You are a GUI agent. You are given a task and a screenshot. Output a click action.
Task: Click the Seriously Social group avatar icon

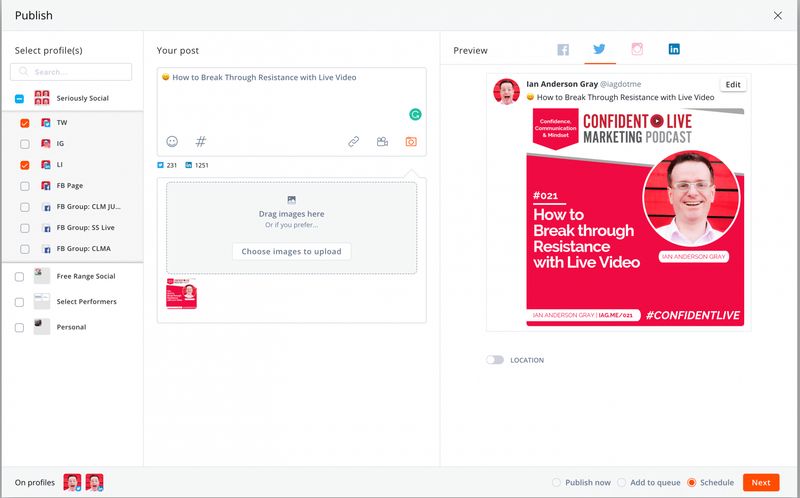pyautogui.click(x=42, y=97)
